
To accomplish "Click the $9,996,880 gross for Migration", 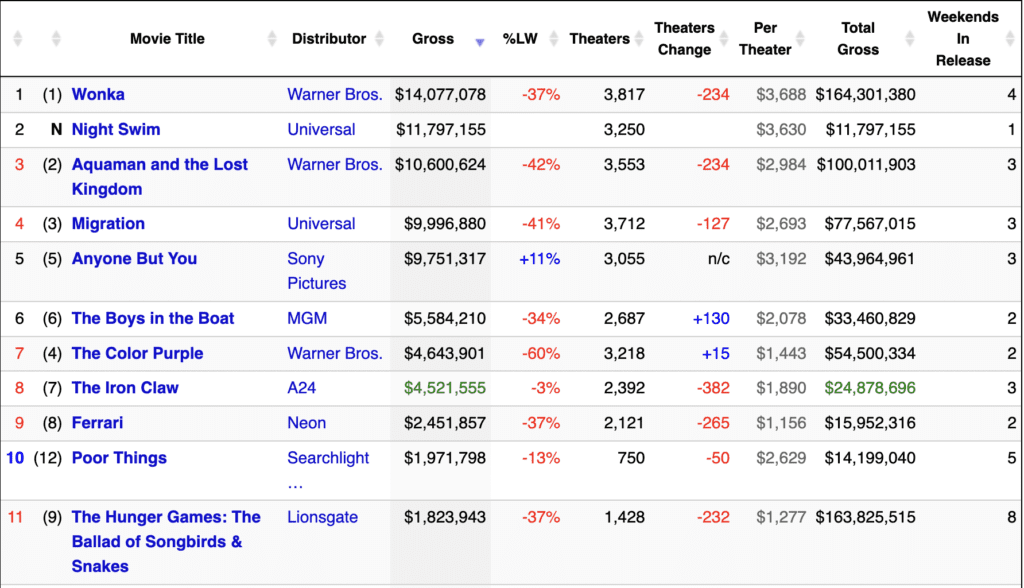I will (x=445, y=223).
